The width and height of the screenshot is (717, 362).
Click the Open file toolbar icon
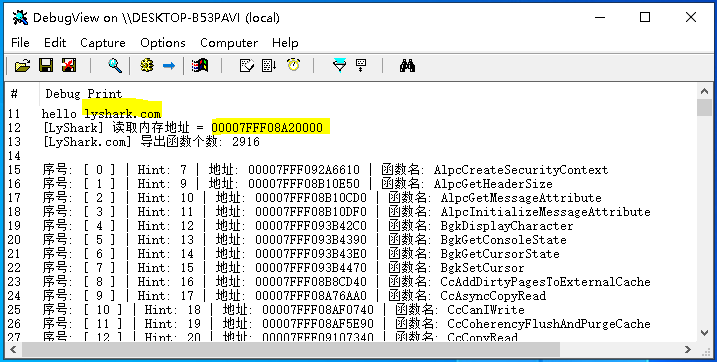pyautogui.click(x=22, y=66)
